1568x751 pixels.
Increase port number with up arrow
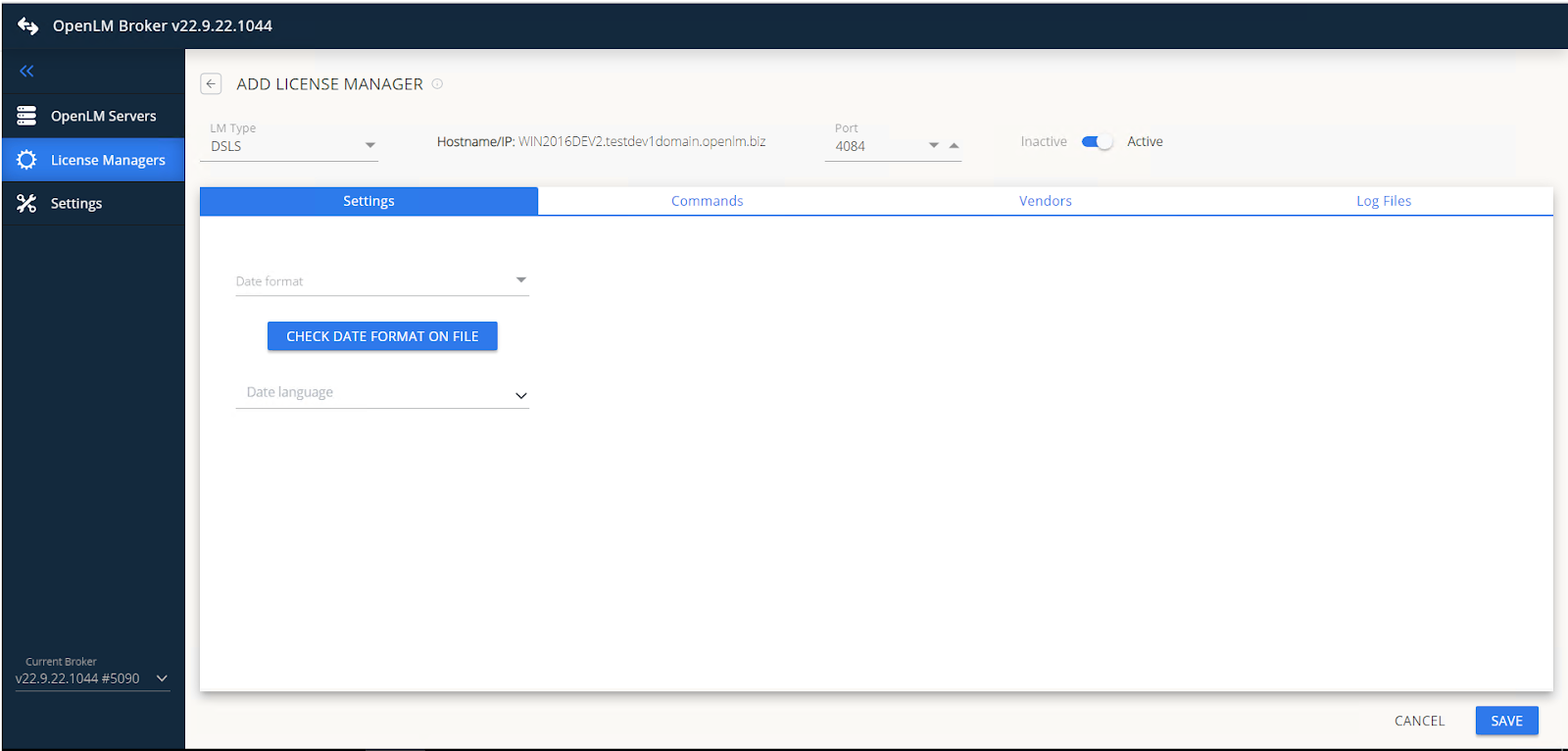[x=954, y=146]
